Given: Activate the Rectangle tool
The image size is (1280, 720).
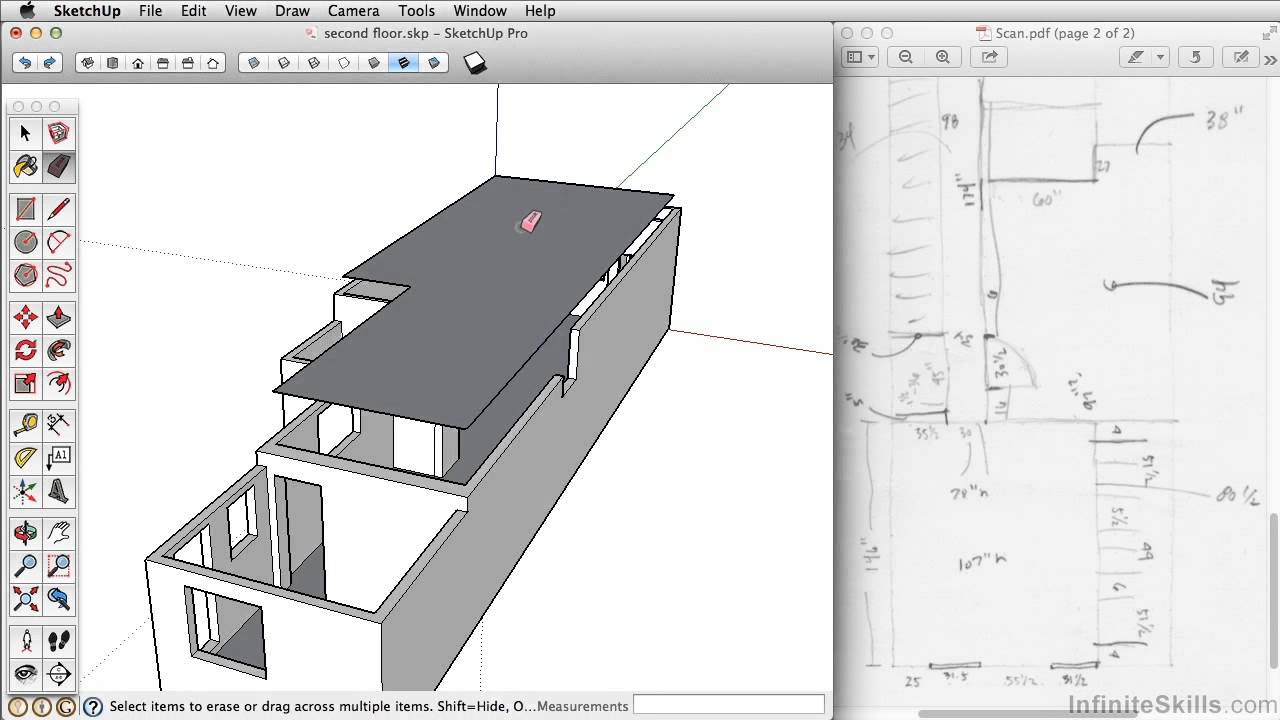Looking at the screenshot, I should coord(25,209).
